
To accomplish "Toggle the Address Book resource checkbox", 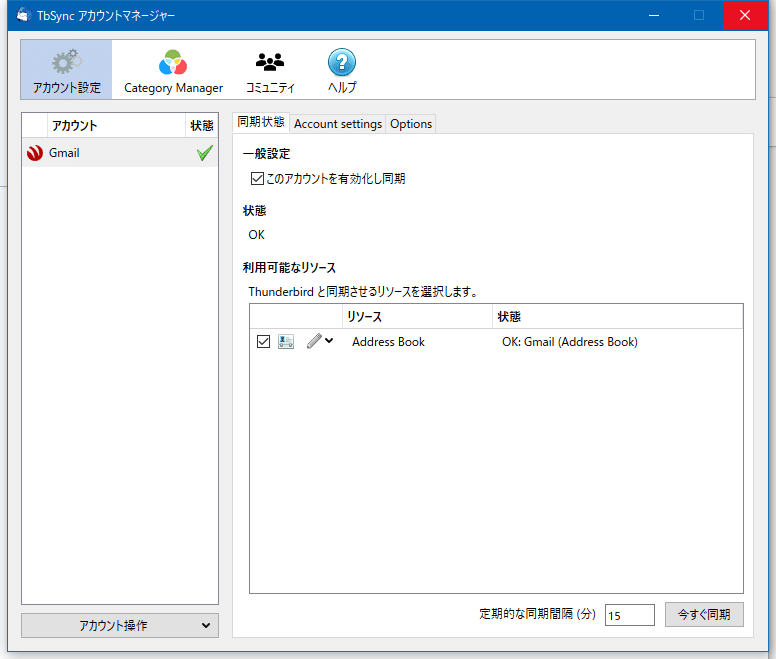I will point(263,341).
